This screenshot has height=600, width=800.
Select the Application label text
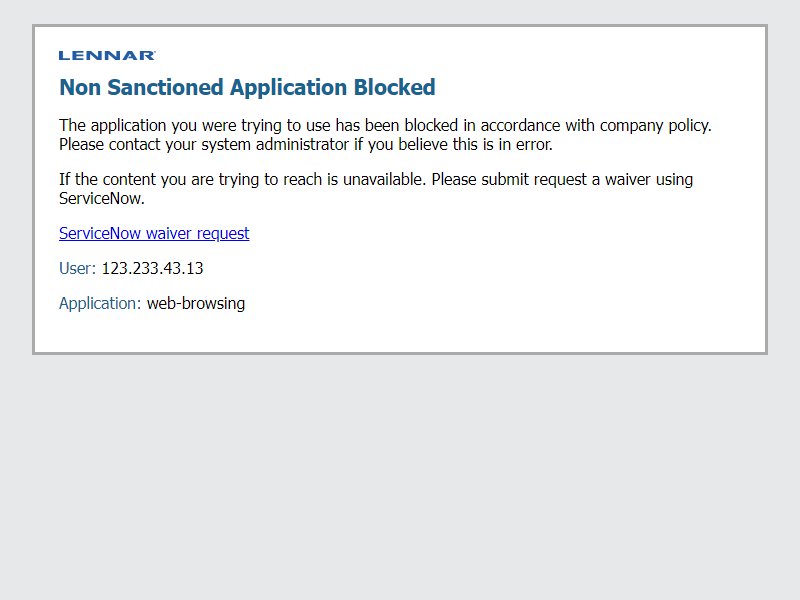99,304
